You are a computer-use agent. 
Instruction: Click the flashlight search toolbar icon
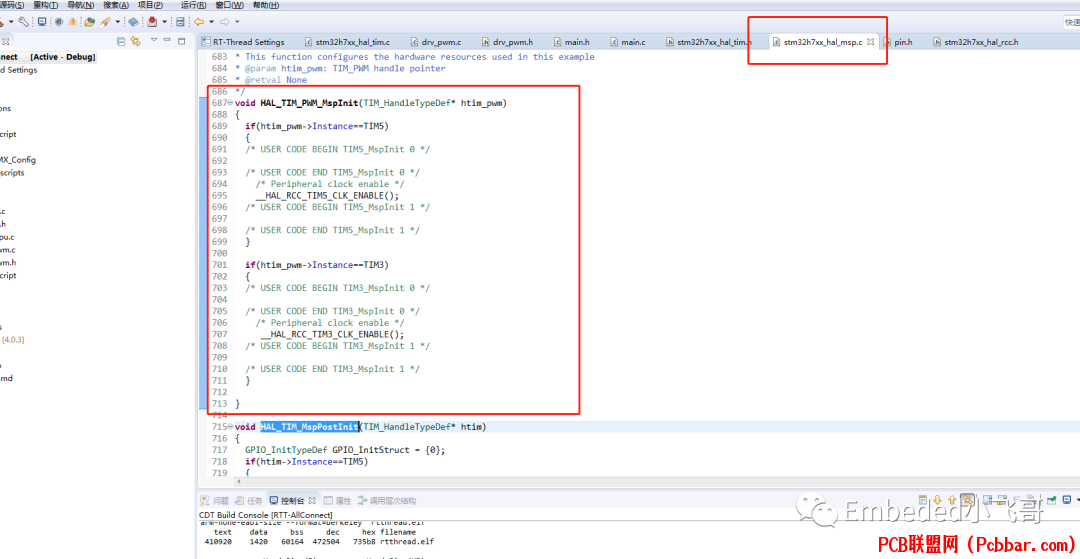point(105,21)
